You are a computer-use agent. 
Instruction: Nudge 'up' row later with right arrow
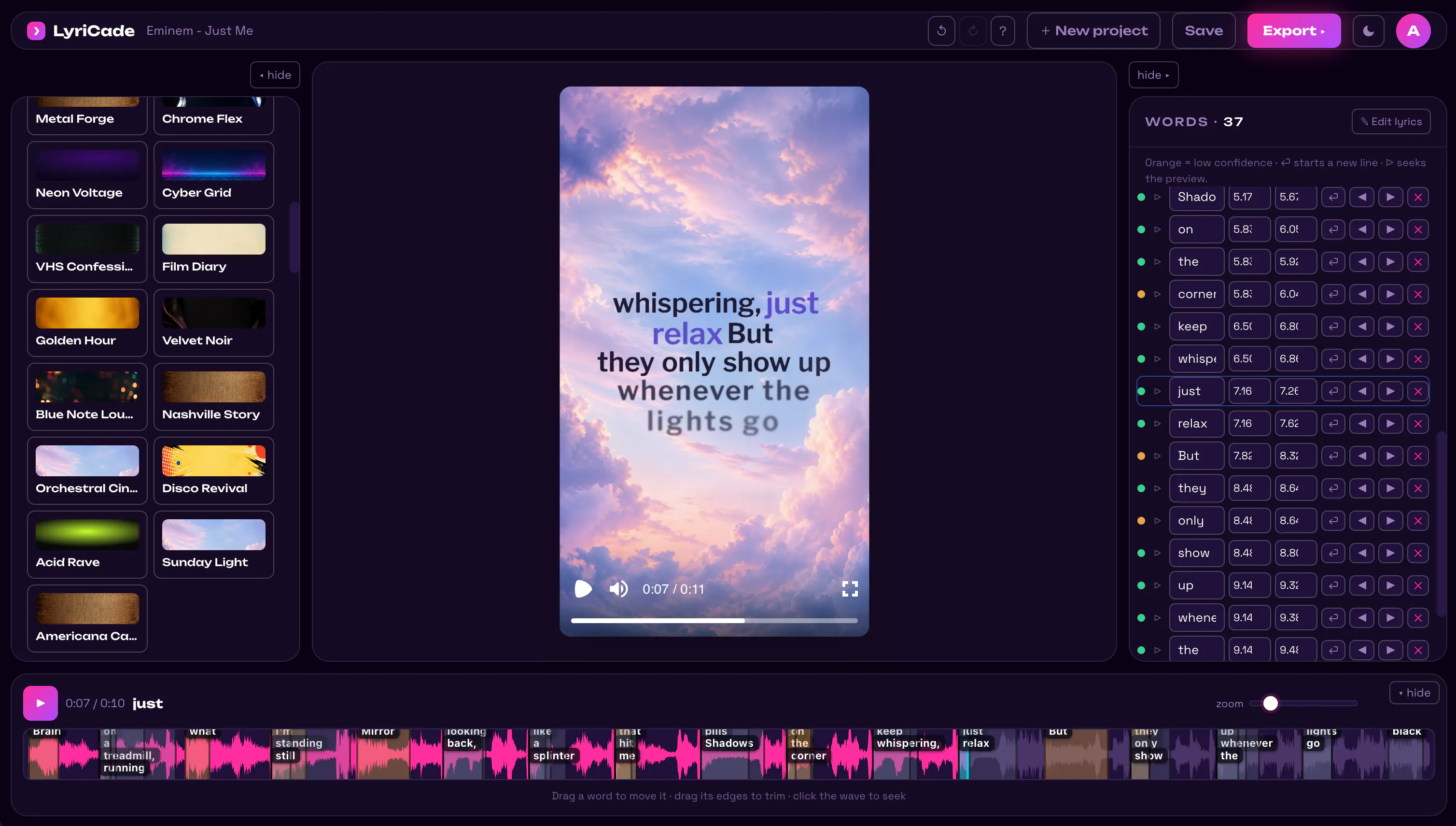click(1390, 585)
